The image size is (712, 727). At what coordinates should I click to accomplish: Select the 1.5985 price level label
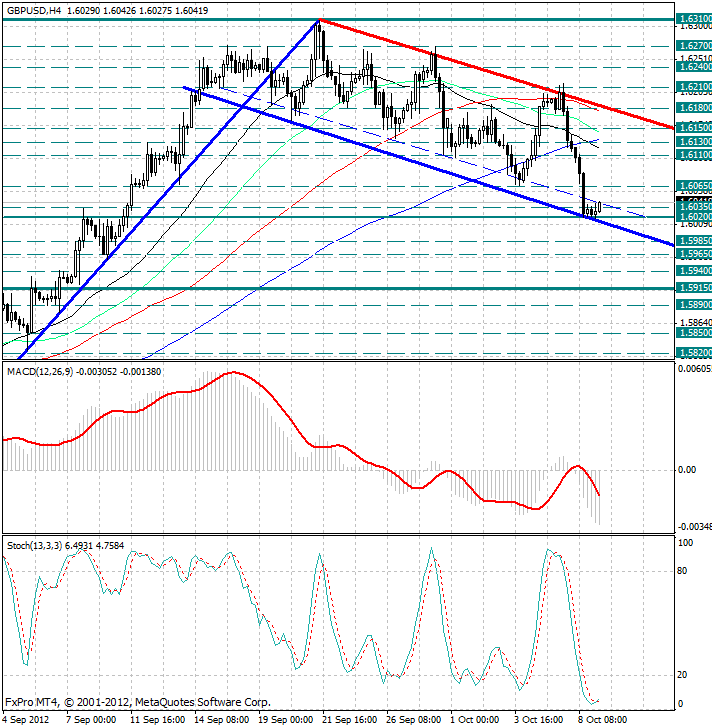pyautogui.click(x=693, y=241)
